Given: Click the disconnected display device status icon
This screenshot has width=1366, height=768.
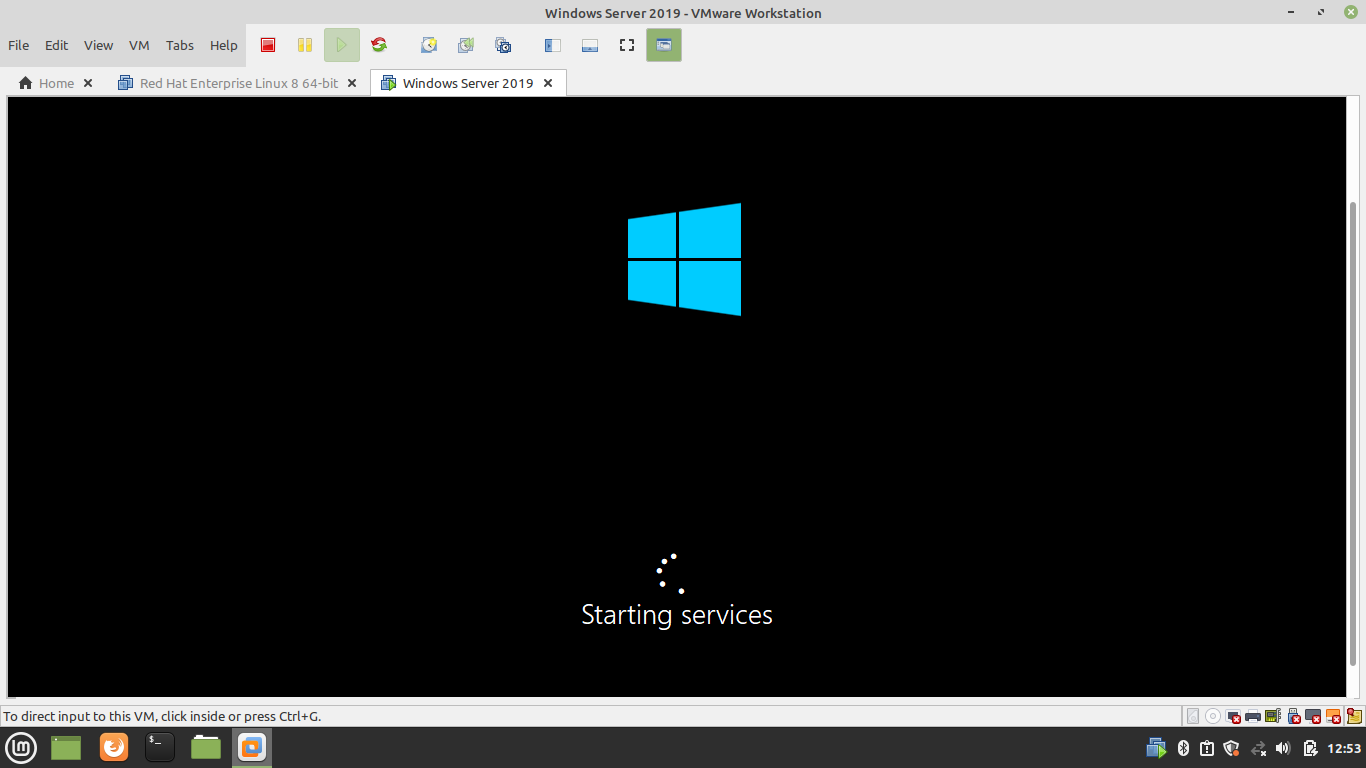Looking at the screenshot, I should coord(1314,716).
